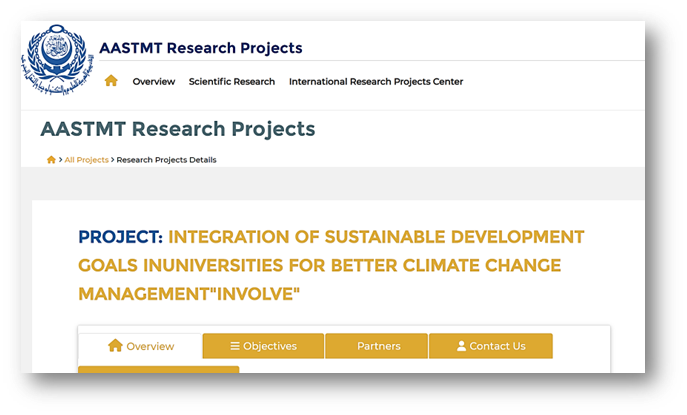Click the INTEGRATION OF SUSTAINABLE DEVELOPMENT project title
Screen dimensions: 687x415
[375, 237]
